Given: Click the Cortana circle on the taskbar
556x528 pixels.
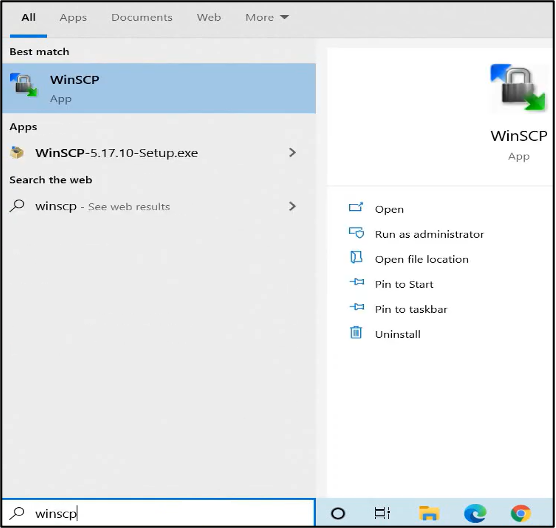Looking at the screenshot, I should click(338, 513).
